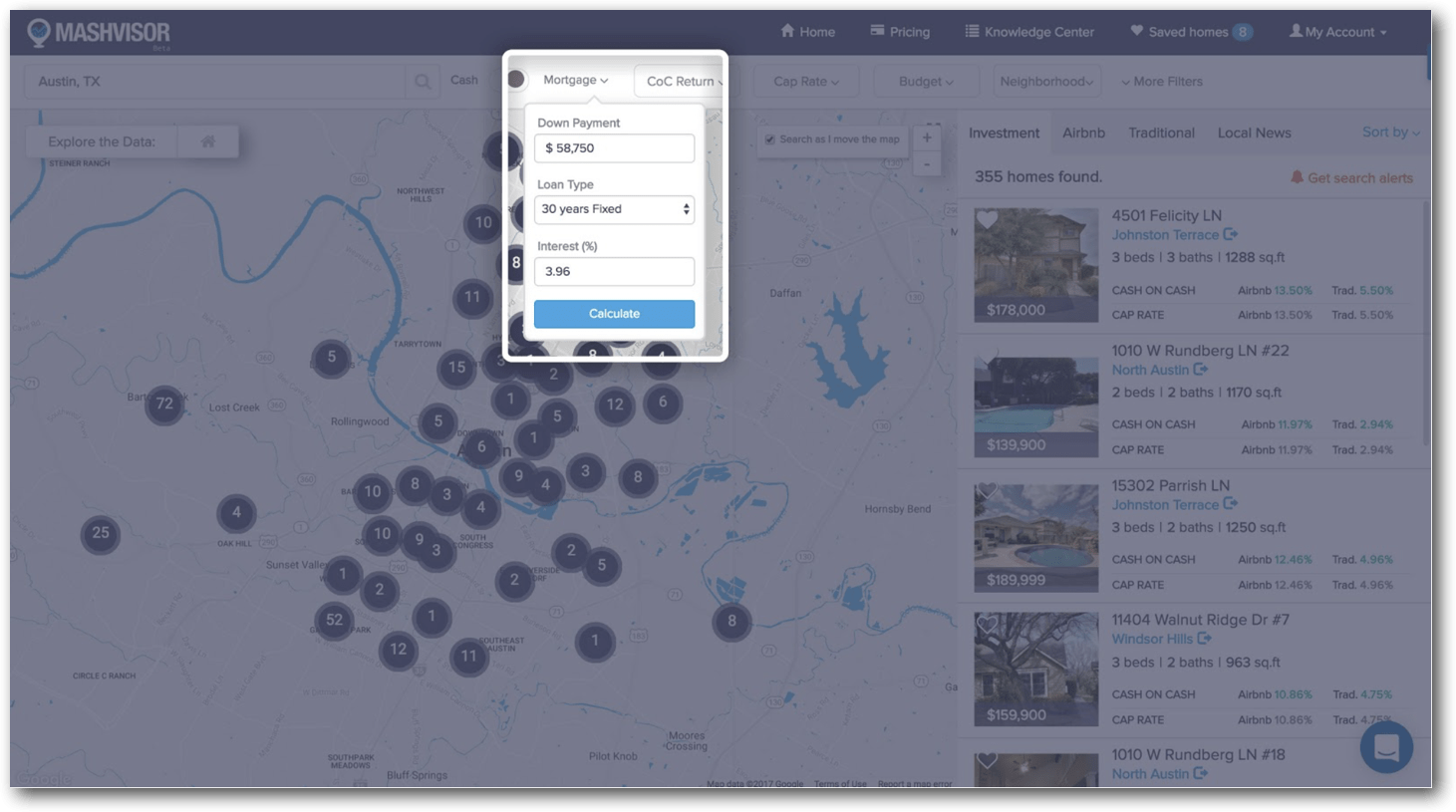This screenshot has height=812, width=1456.
Task: Favorite 15302 Parrish LN with heart icon
Action: click(x=987, y=491)
